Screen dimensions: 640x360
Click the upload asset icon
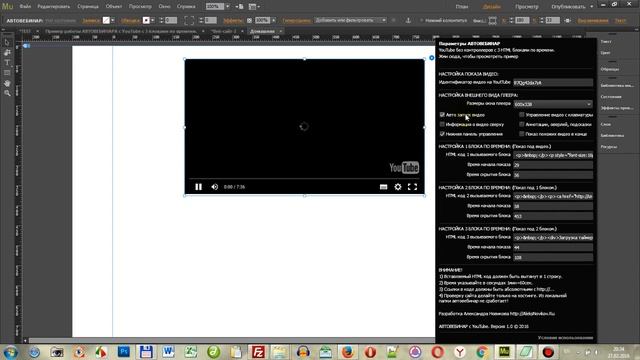408,20
